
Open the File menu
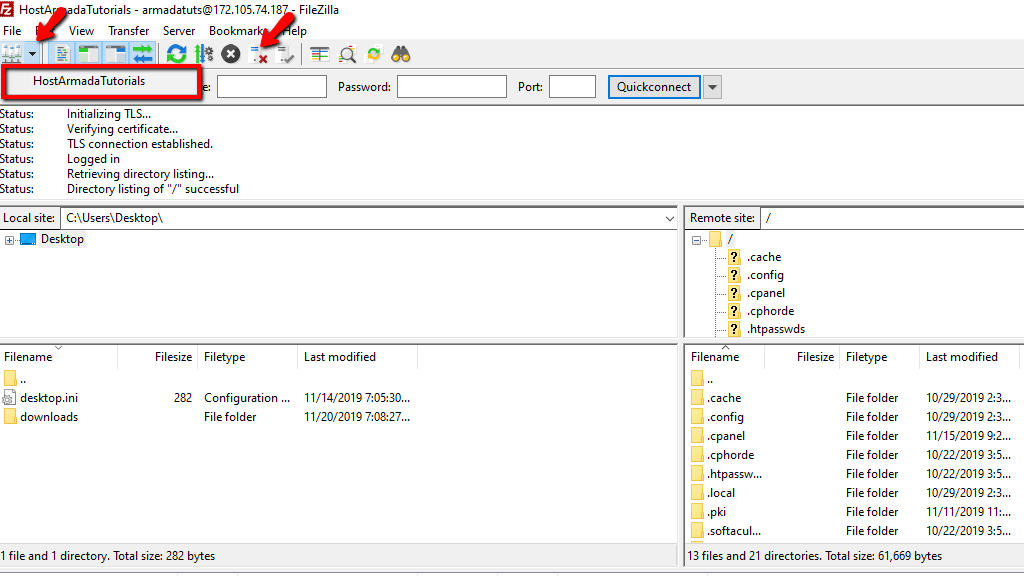[12, 31]
